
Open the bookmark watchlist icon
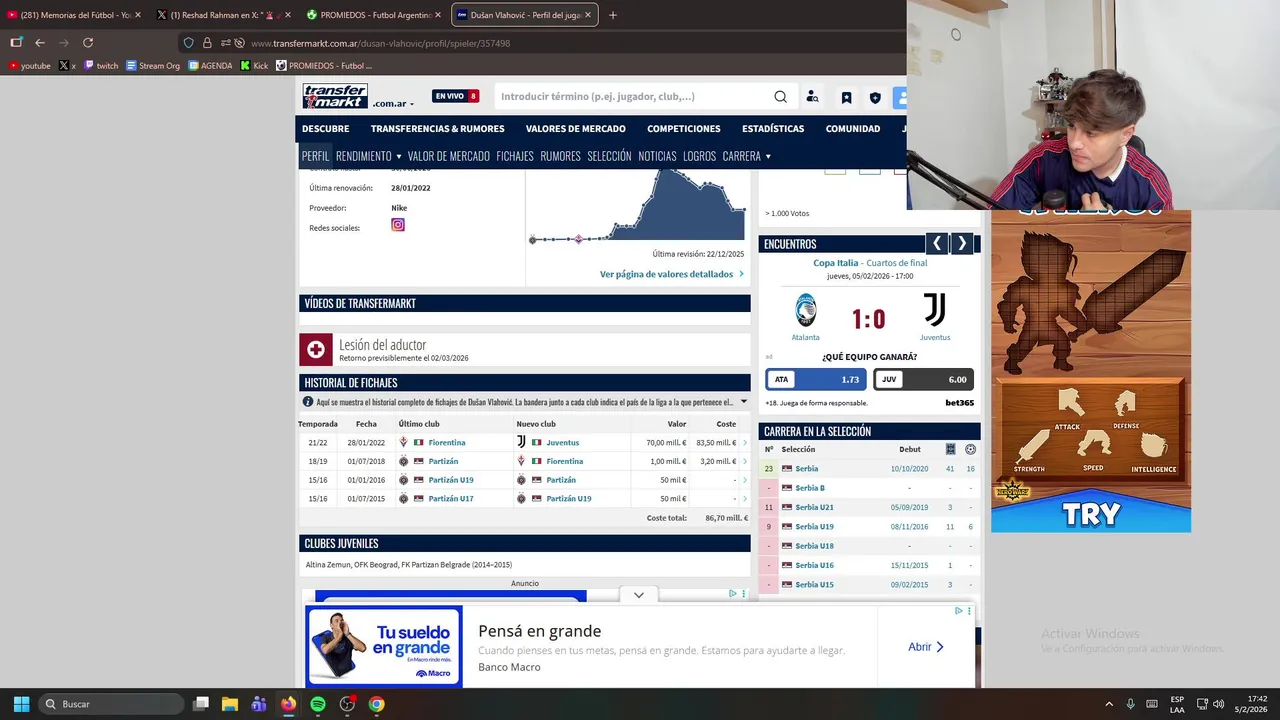click(x=846, y=97)
